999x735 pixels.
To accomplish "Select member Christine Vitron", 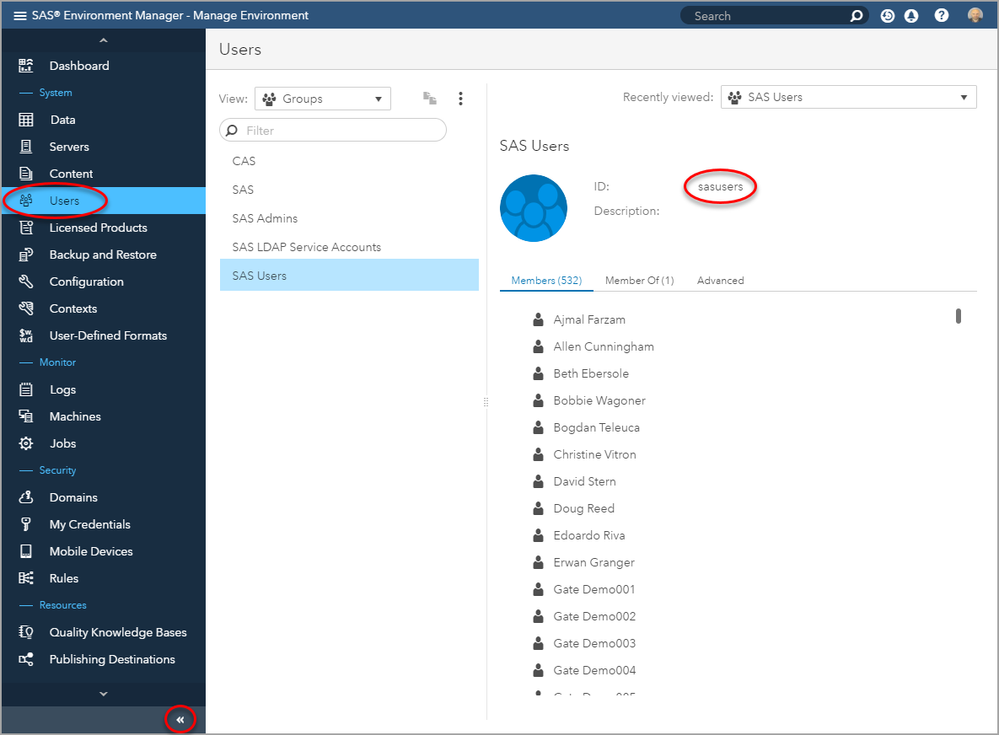I will 594,455.
